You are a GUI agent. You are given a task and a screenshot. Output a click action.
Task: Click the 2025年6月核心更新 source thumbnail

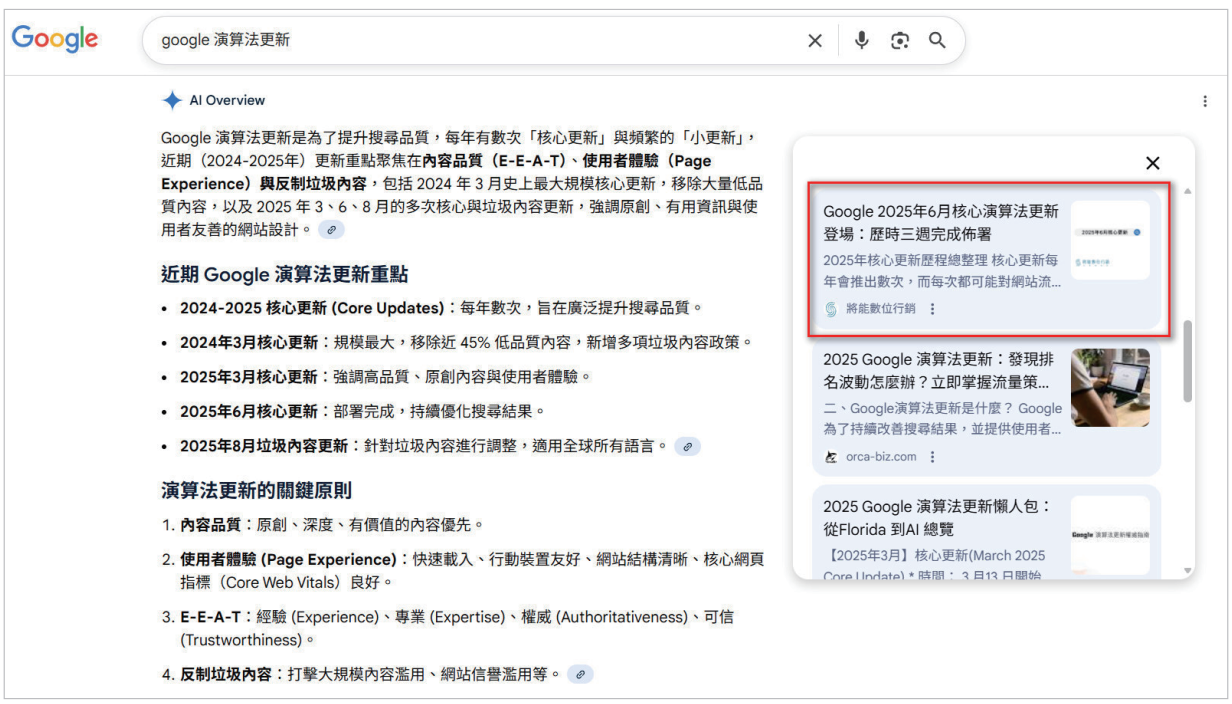pyautogui.click(x=1110, y=241)
